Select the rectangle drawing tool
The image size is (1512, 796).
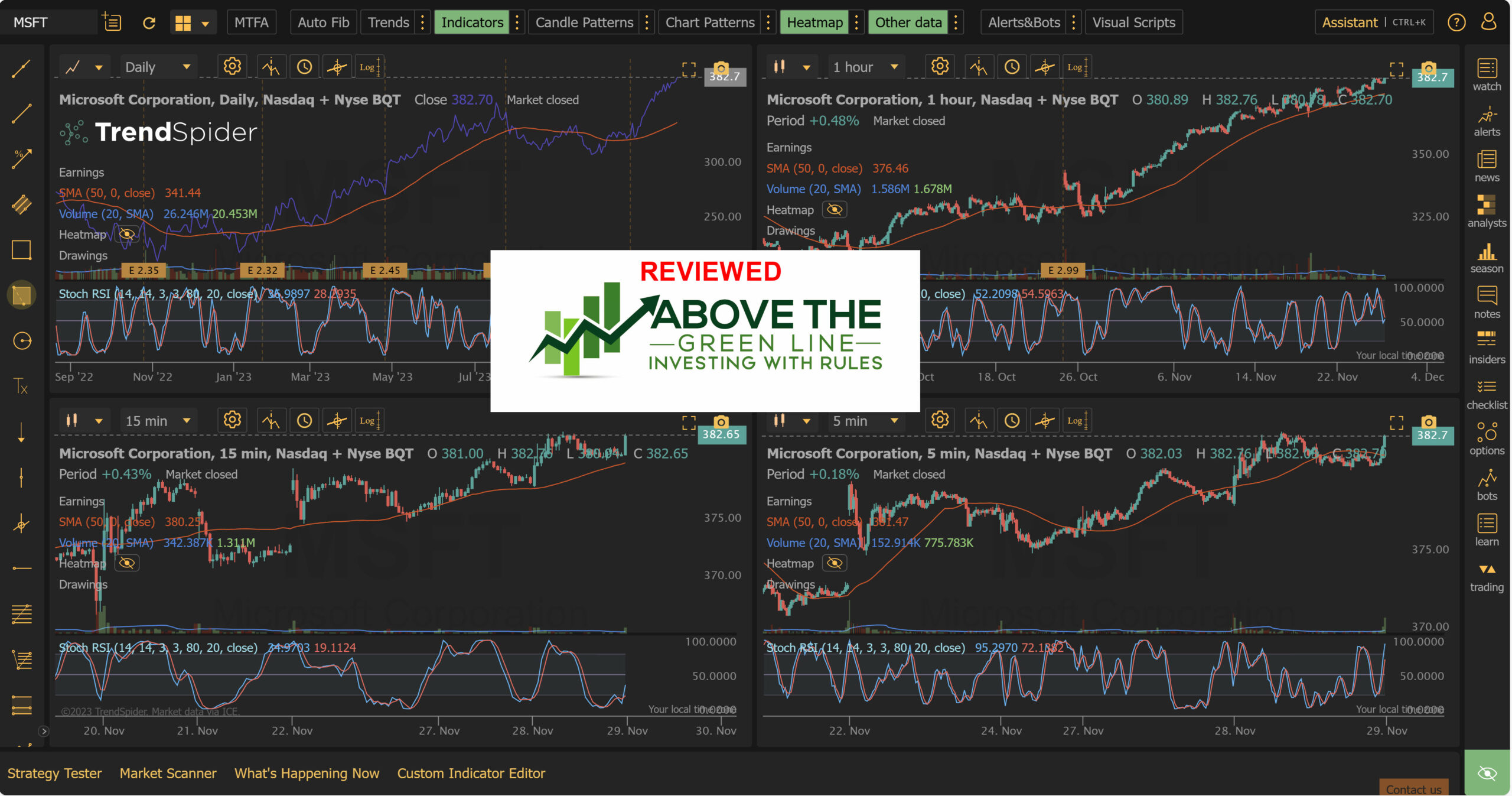click(x=22, y=250)
